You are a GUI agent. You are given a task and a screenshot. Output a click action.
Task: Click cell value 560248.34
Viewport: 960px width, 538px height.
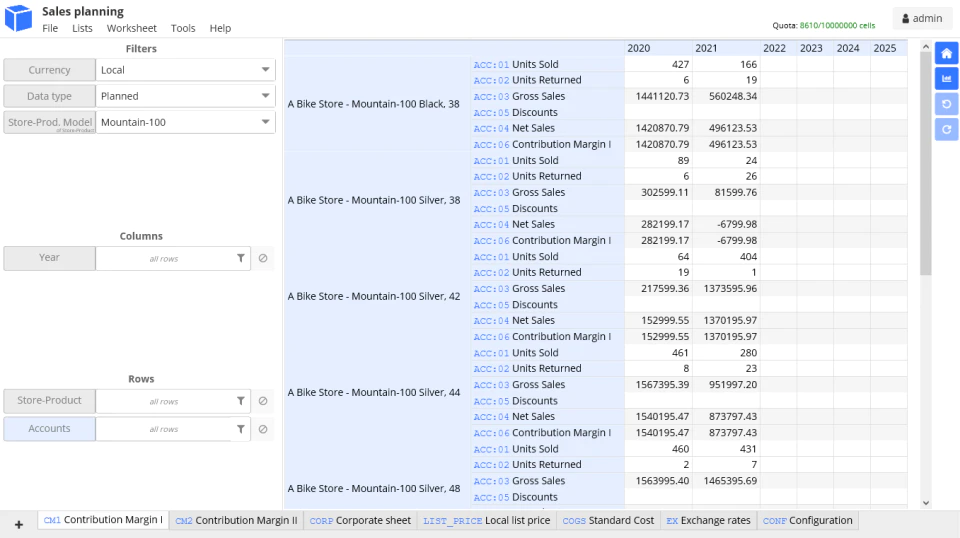coord(726,96)
